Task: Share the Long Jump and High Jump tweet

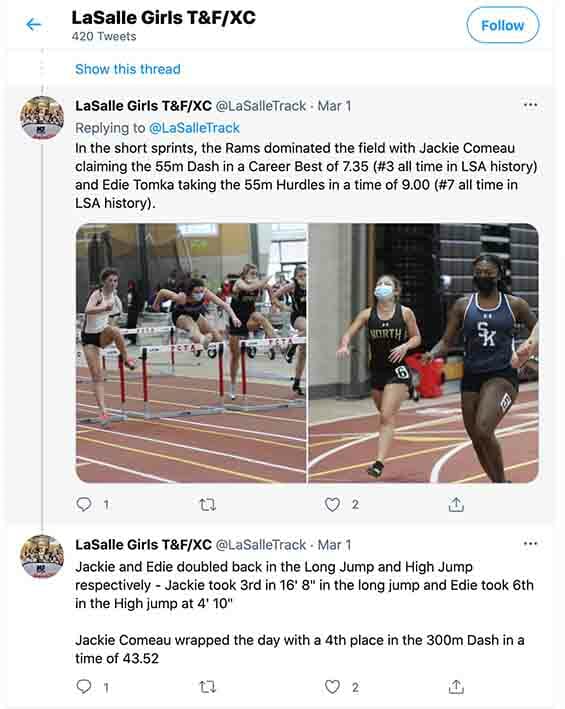Action: 456,687
